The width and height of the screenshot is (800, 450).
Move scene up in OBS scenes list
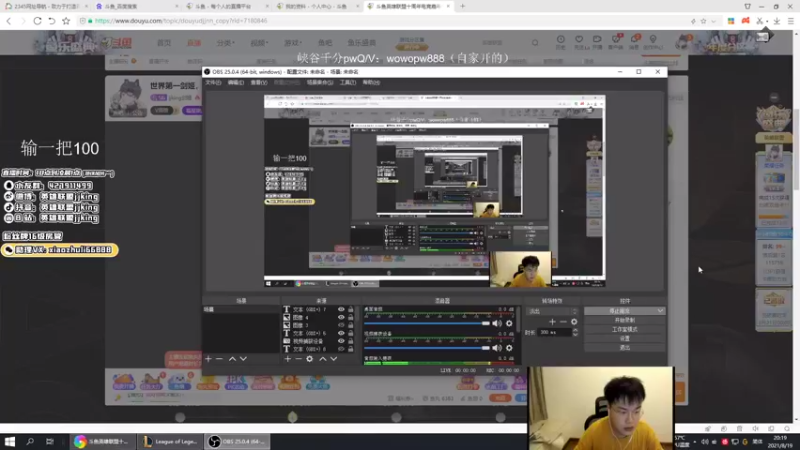(x=232, y=359)
